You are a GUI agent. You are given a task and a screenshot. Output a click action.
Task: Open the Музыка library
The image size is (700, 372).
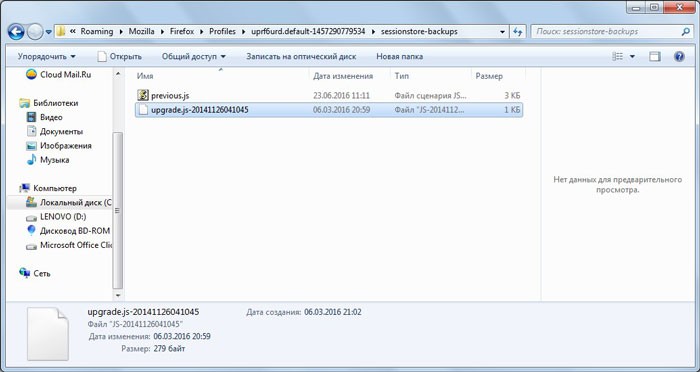click(48, 160)
